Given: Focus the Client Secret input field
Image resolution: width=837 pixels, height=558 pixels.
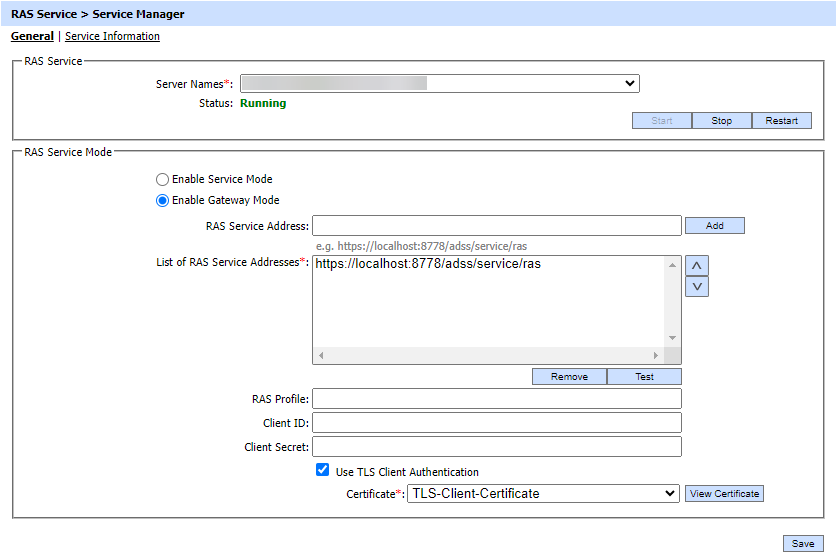Looking at the screenshot, I should (496, 447).
